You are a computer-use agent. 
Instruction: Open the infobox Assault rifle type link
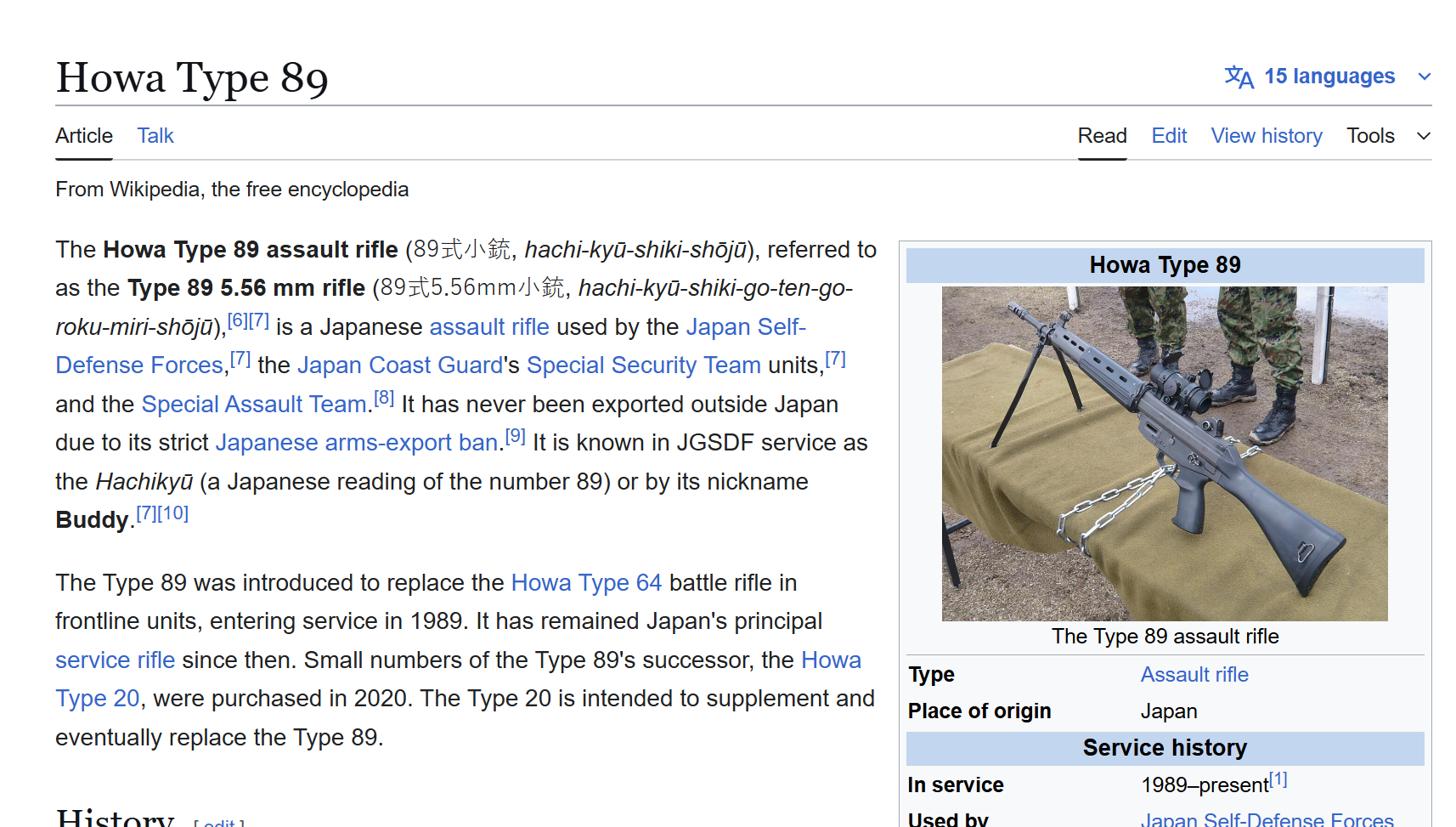click(x=1194, y=675)
